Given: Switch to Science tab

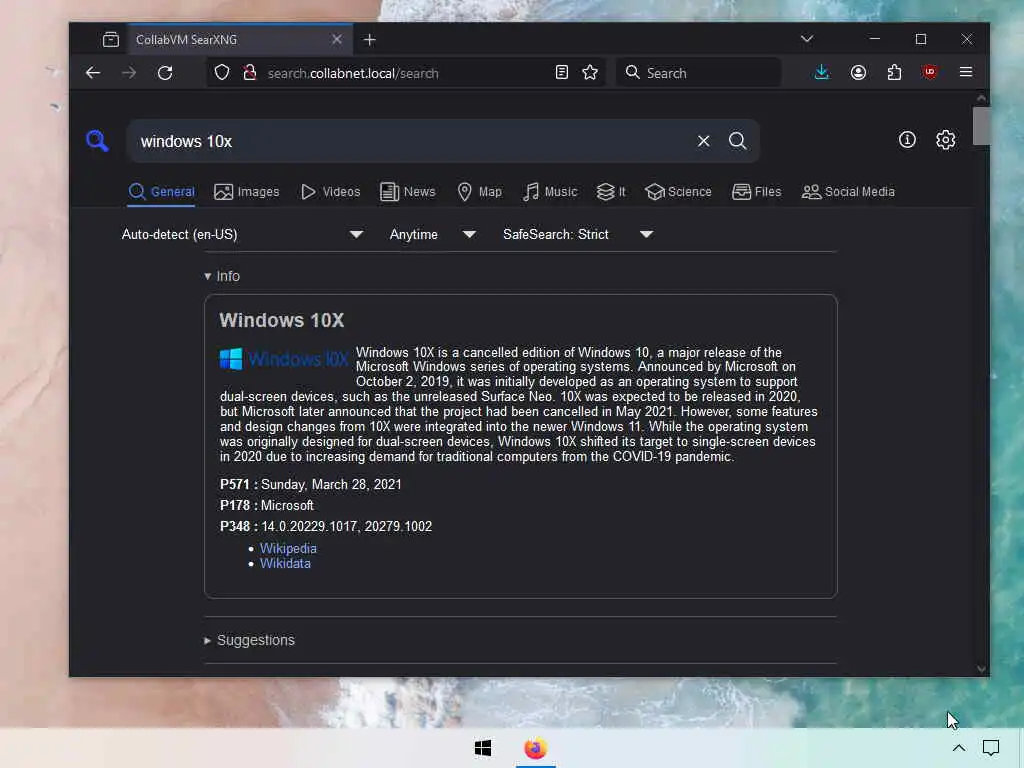Looking at the screenshot, I should [x=678, y=192].
